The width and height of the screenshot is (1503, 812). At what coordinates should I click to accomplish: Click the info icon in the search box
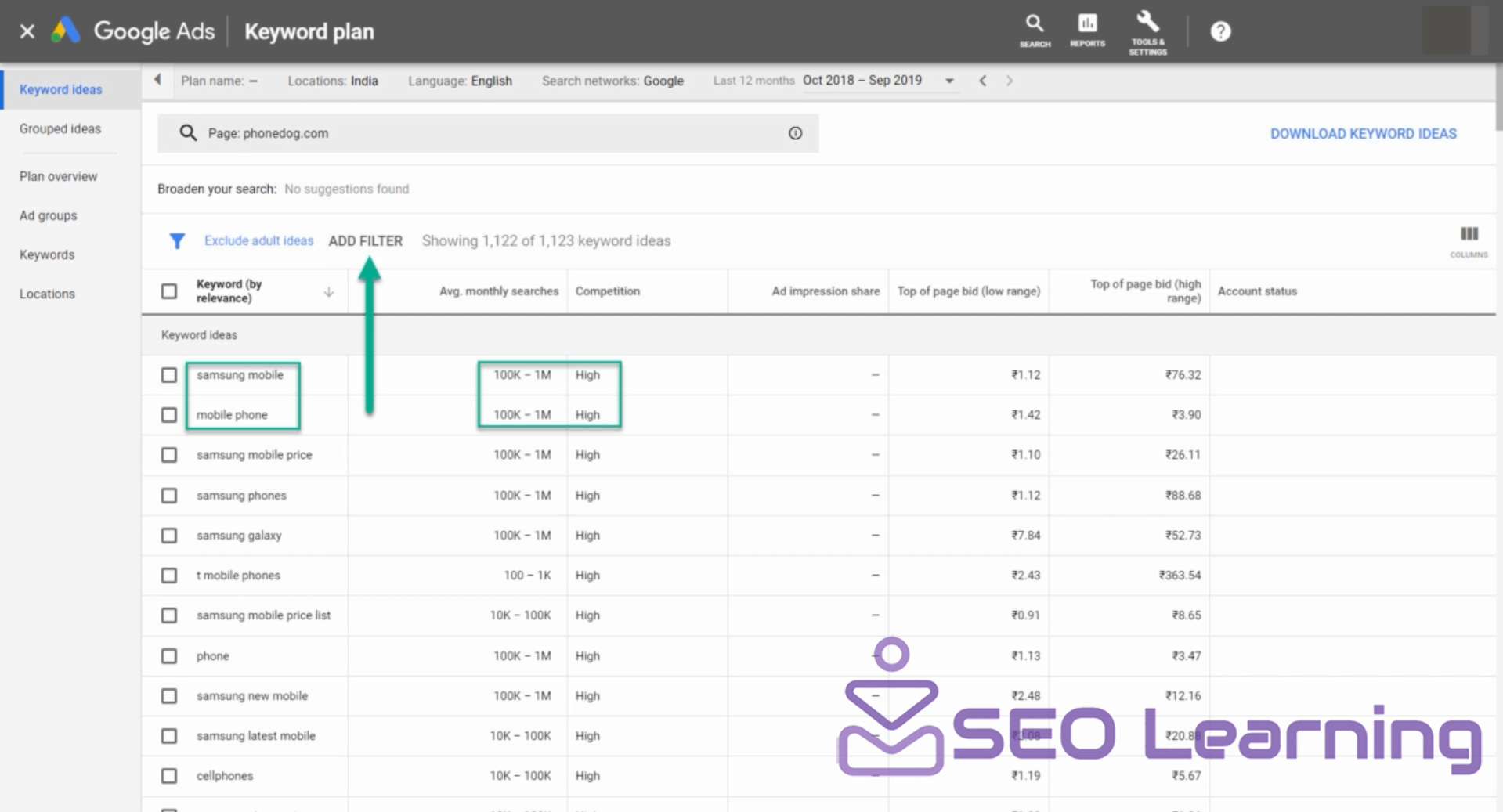795,133
